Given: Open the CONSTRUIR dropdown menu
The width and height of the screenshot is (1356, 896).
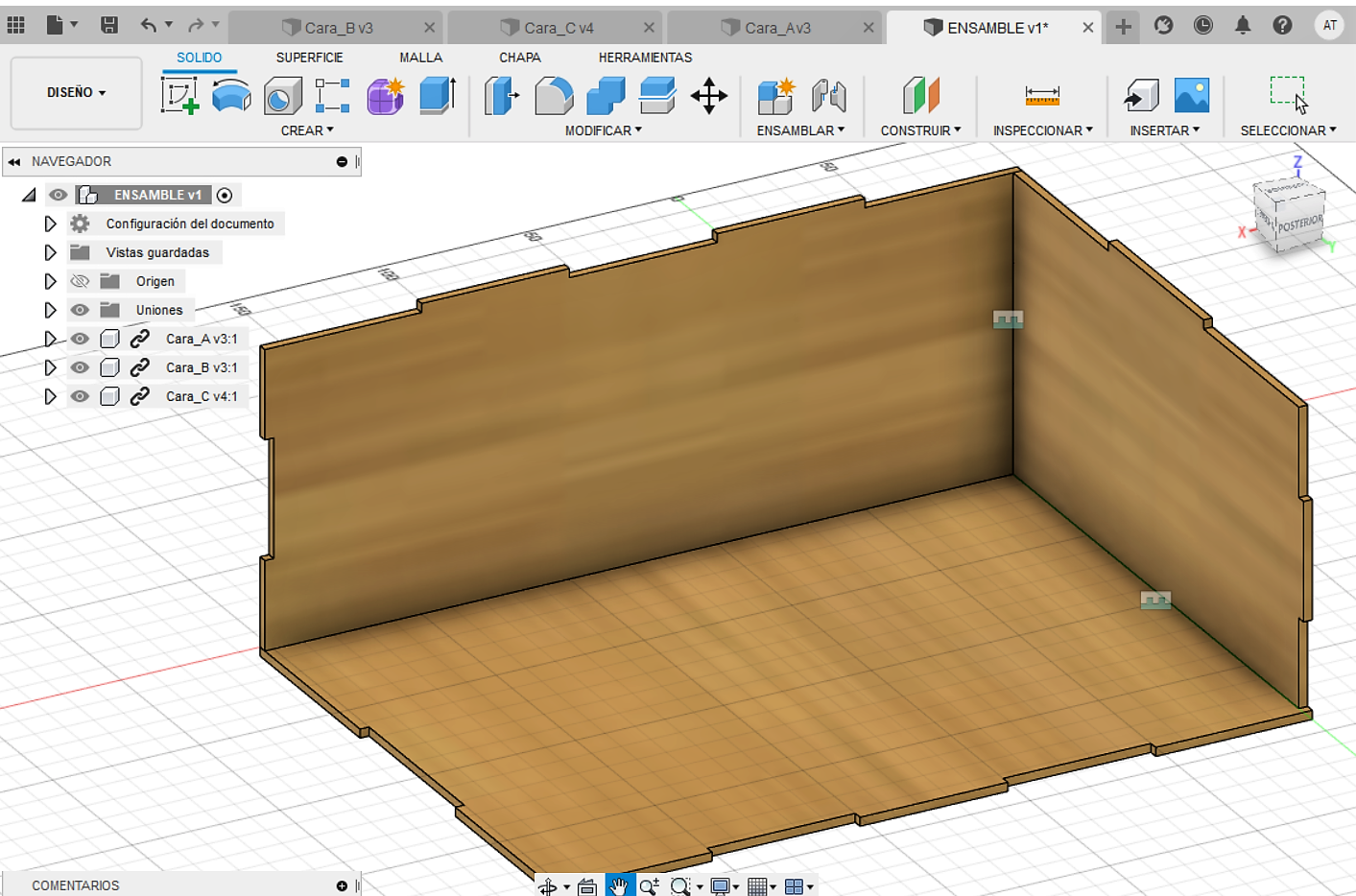Looking at the screenshot, I should coord(920,130).
